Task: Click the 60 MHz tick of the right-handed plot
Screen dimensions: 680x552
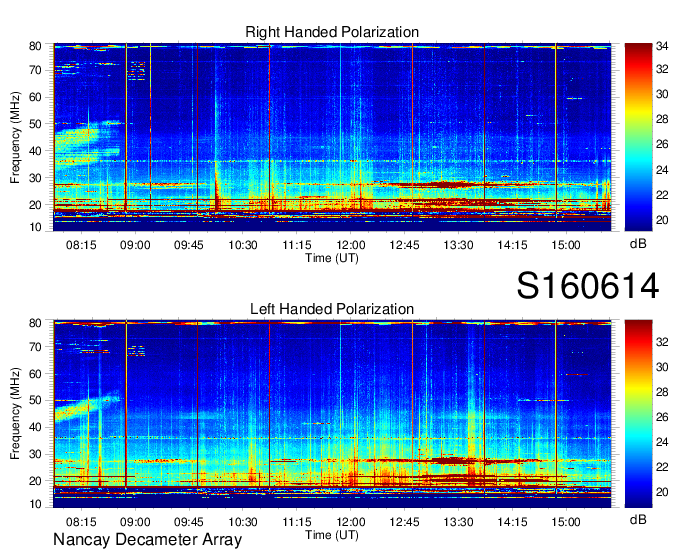Action: [x=35, y=97]
